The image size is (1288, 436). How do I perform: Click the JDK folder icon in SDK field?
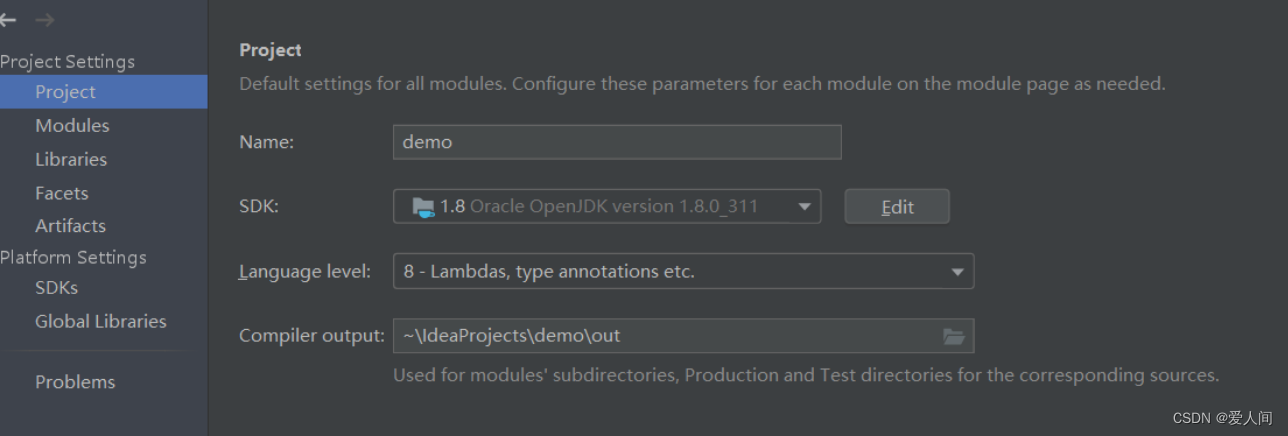[x=424, y=207]
